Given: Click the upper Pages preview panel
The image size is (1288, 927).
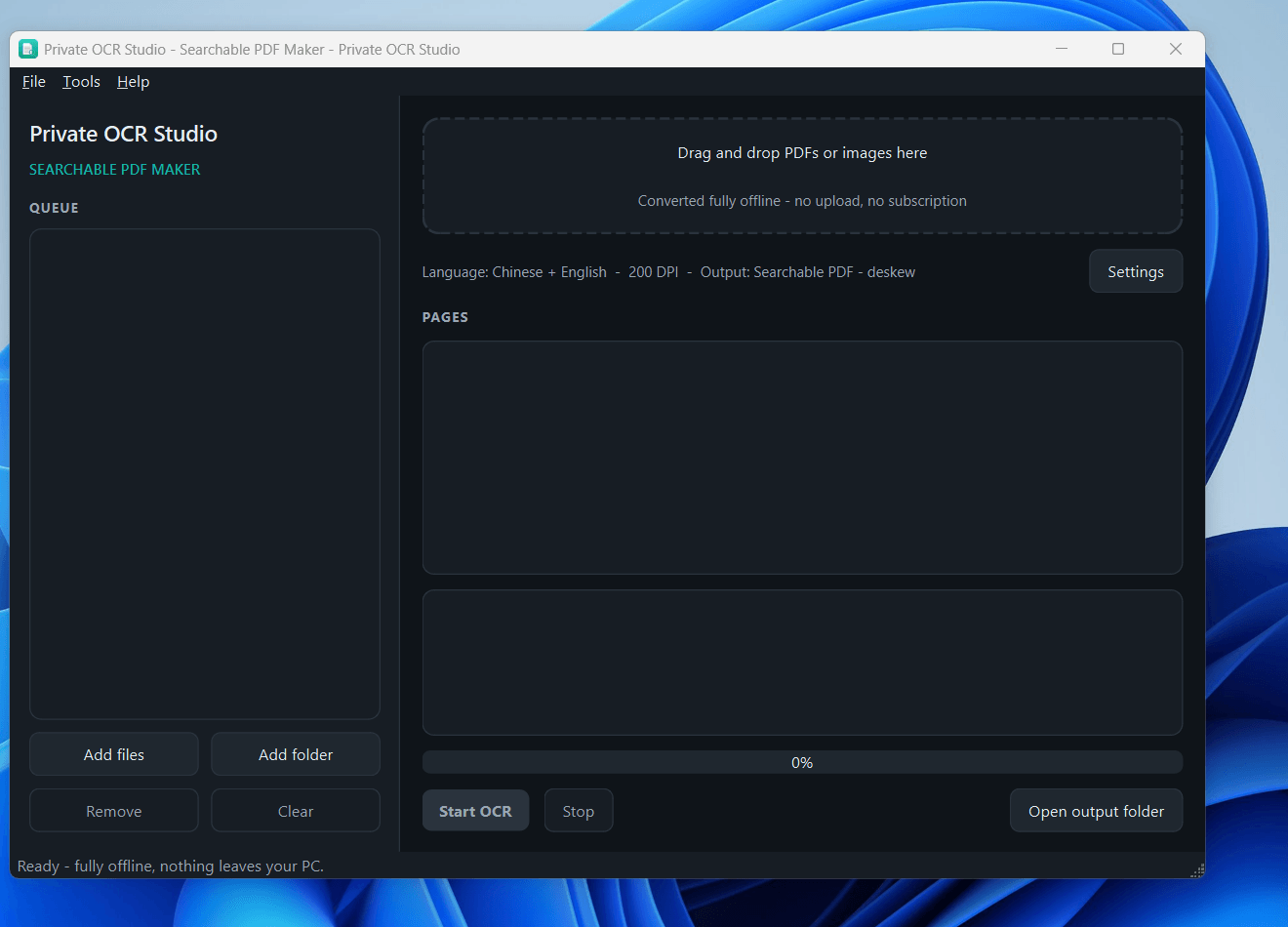Looking at the screenshot, I should coord(802,458).
